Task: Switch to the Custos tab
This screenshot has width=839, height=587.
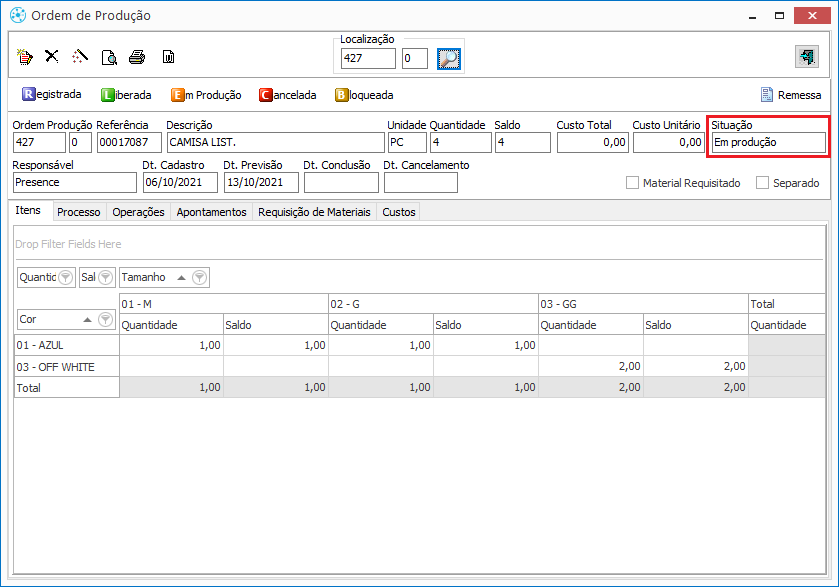Action: [399, 212]
